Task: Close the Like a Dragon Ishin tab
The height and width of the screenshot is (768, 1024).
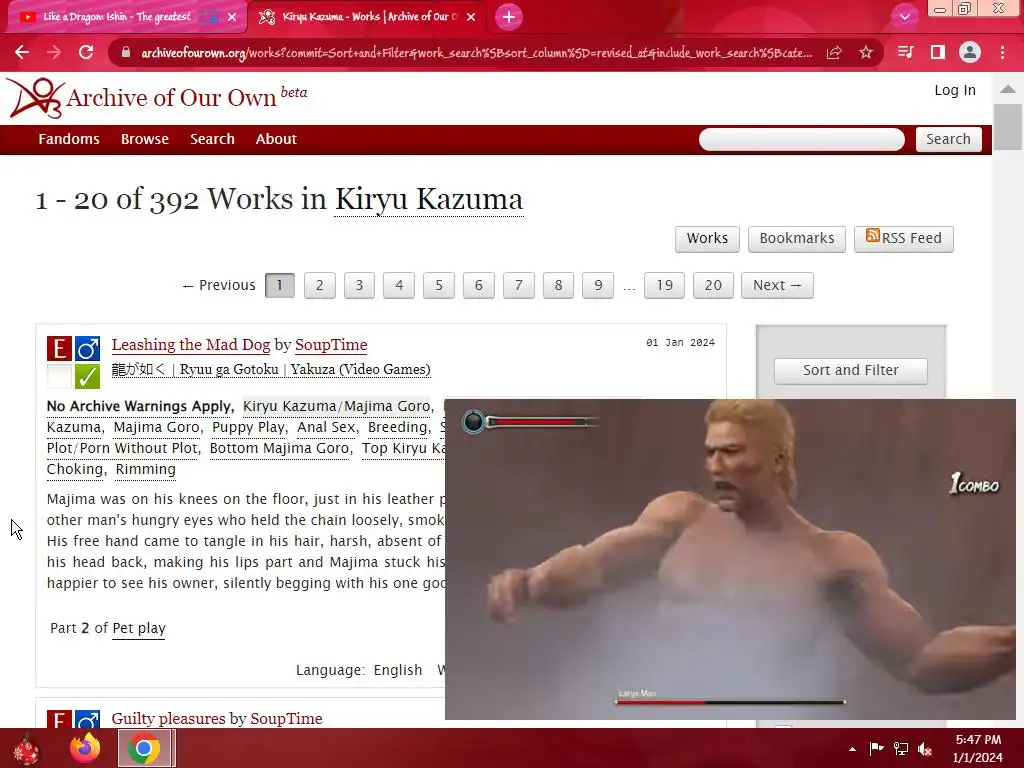Action: [x=232, y=18]
